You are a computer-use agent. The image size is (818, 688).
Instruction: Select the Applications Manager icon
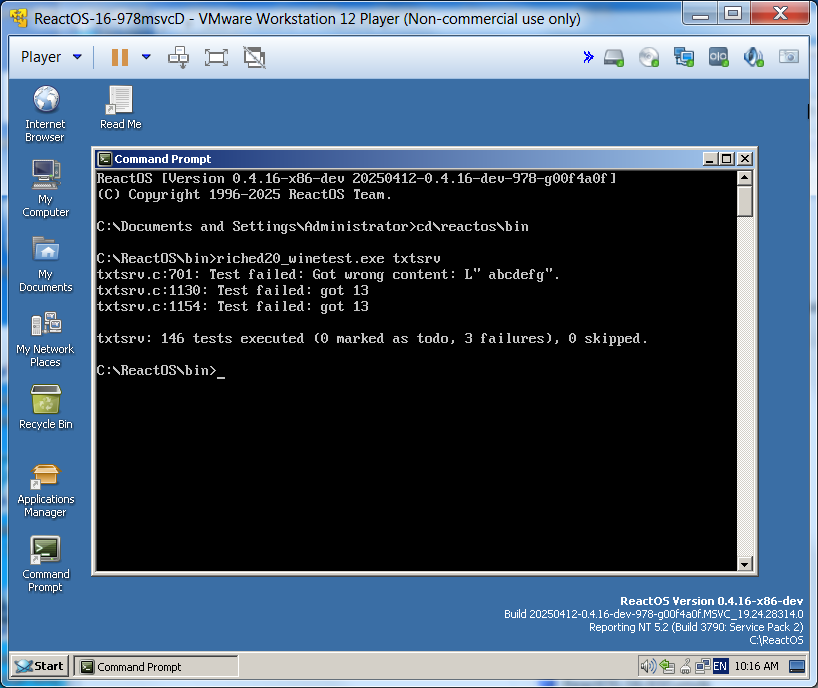click(45, 490)
